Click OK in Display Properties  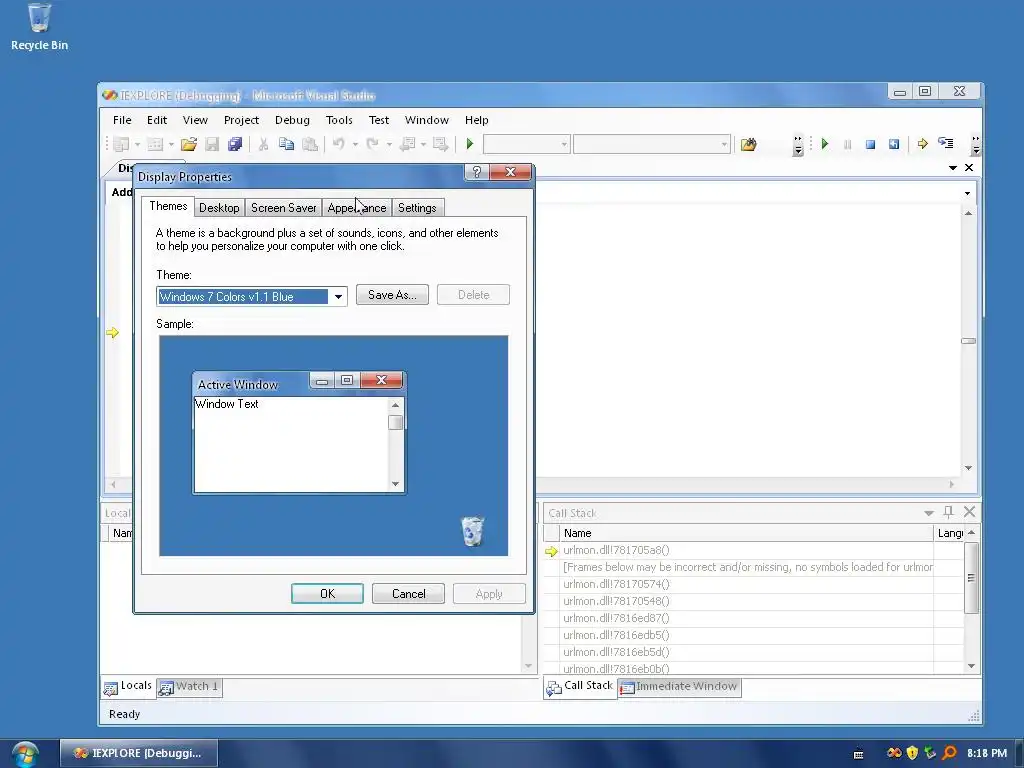[x=327, y=594]
